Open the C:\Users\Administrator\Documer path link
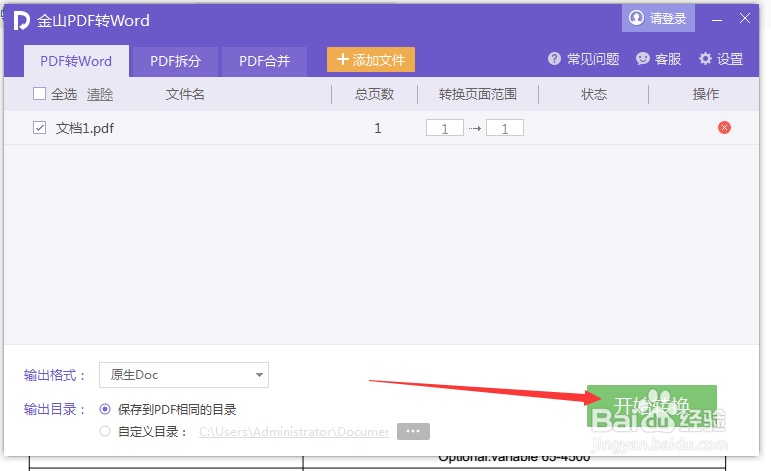Screen dimensions: 771x471 point(294,432)
